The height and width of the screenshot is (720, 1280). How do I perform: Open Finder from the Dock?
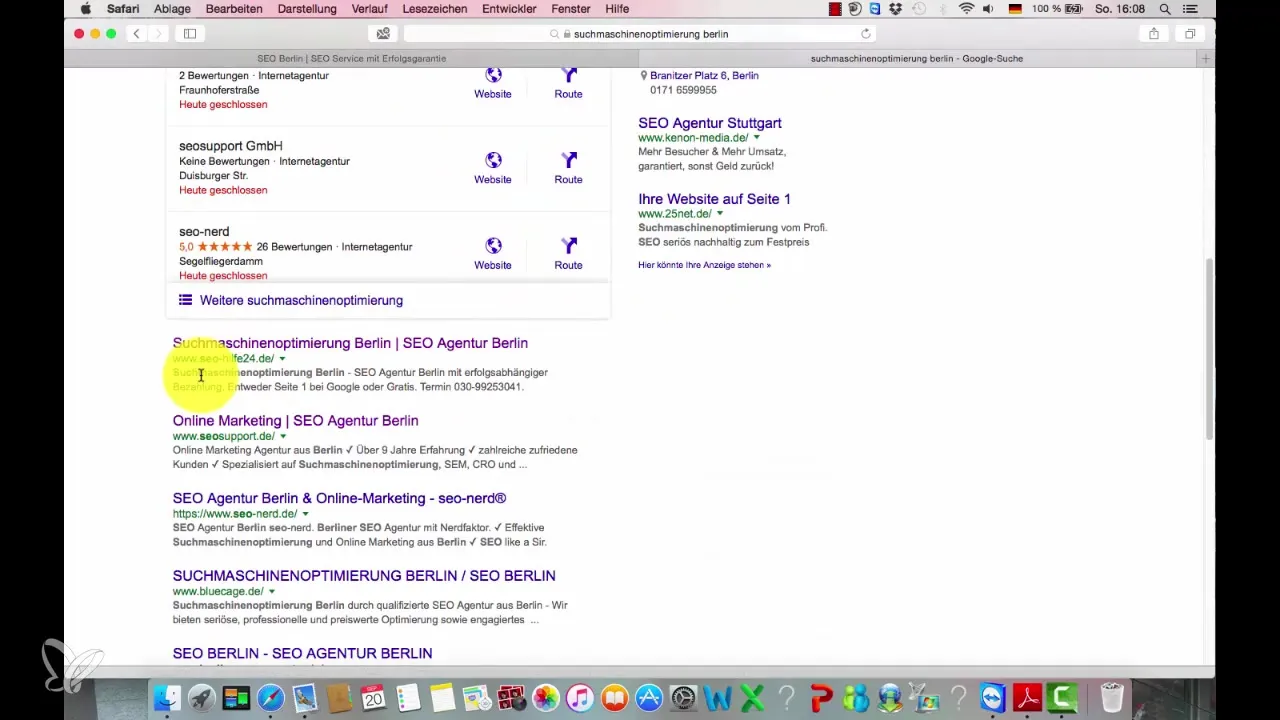[167, 696]
